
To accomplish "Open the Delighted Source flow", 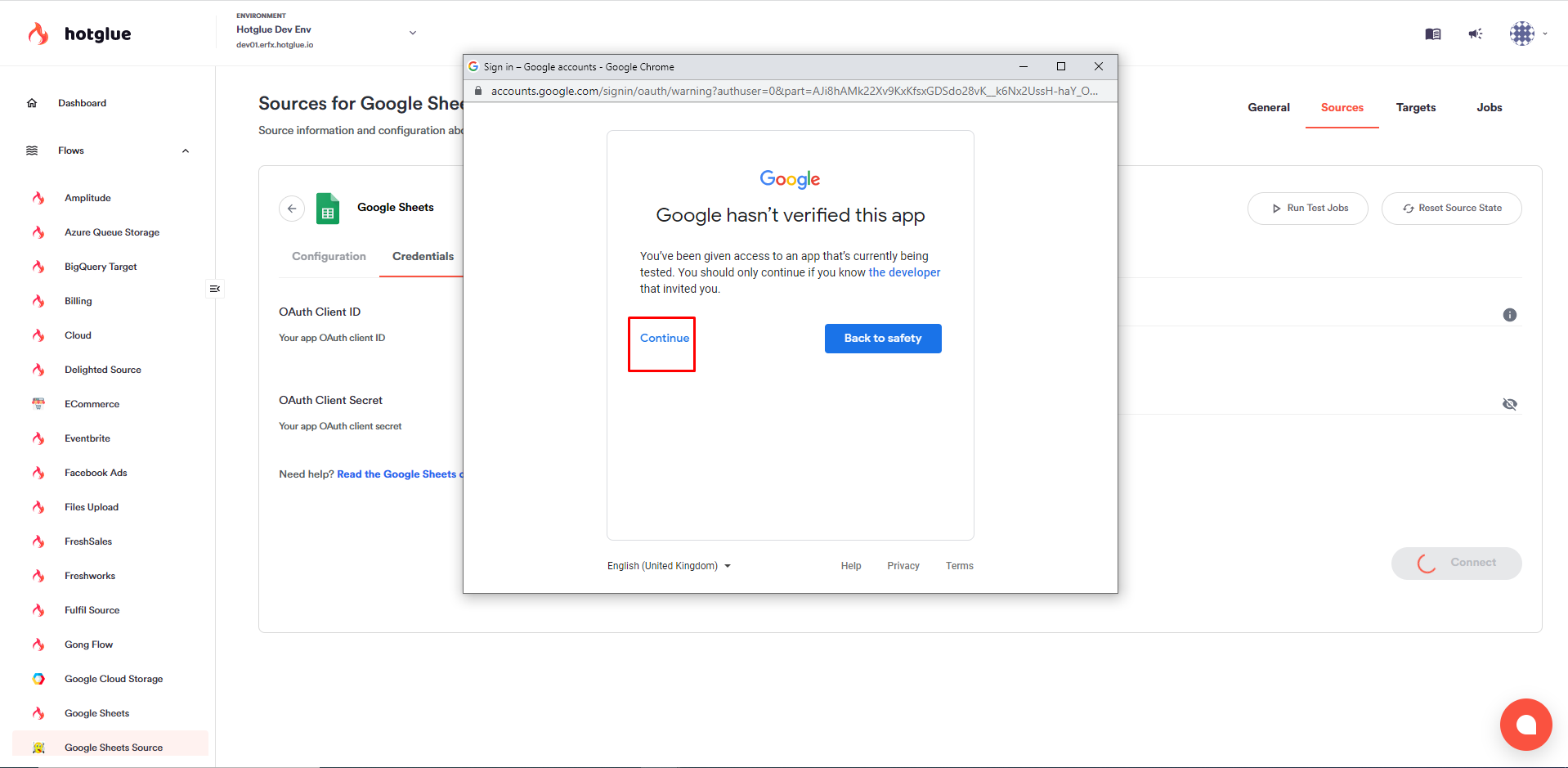I will tap(103, 370).
